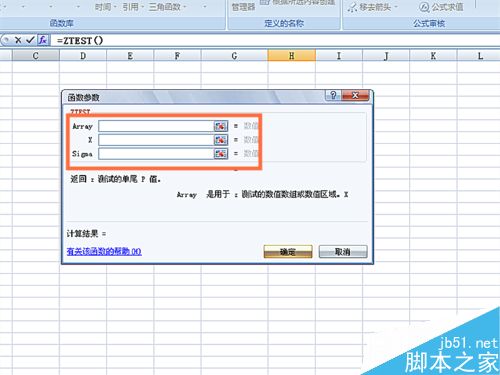Open the 三角函数 dropdown
The height and width of the screenshot is (375, 500).
click(167, 7)
